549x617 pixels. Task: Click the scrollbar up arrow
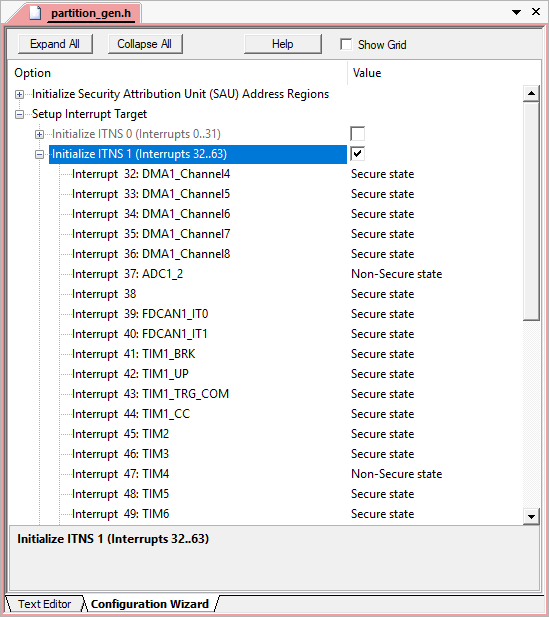click(x=531, y=93)
